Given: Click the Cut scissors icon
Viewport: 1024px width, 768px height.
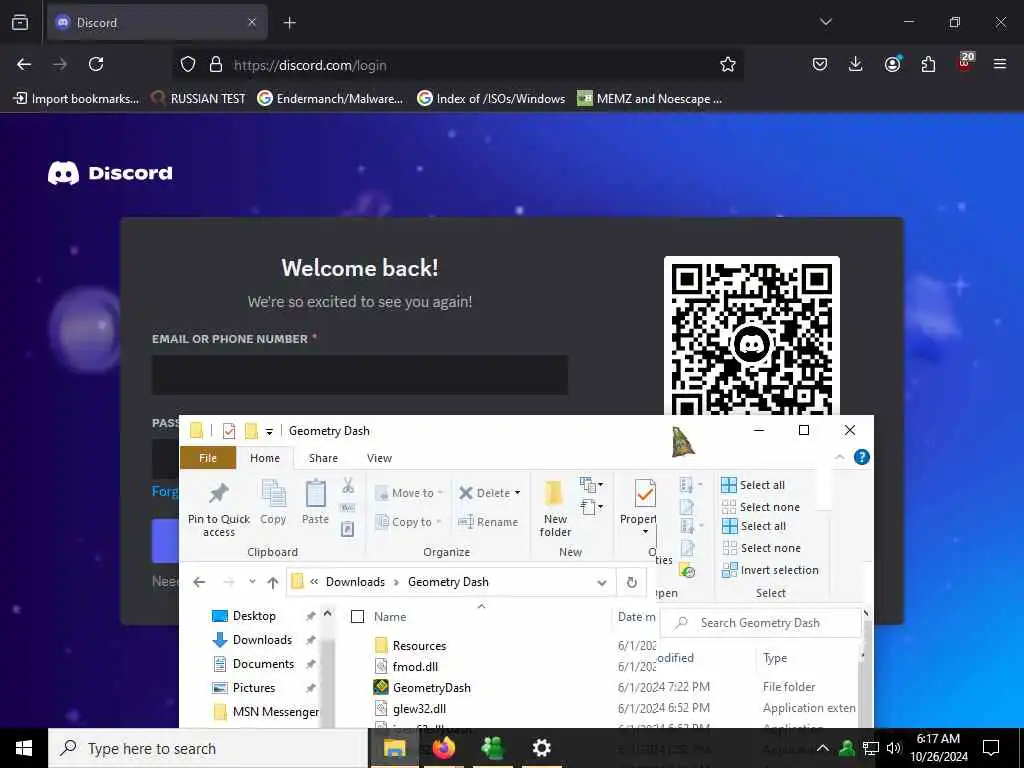Looking at the screenshot, I should tap(348, 485).
